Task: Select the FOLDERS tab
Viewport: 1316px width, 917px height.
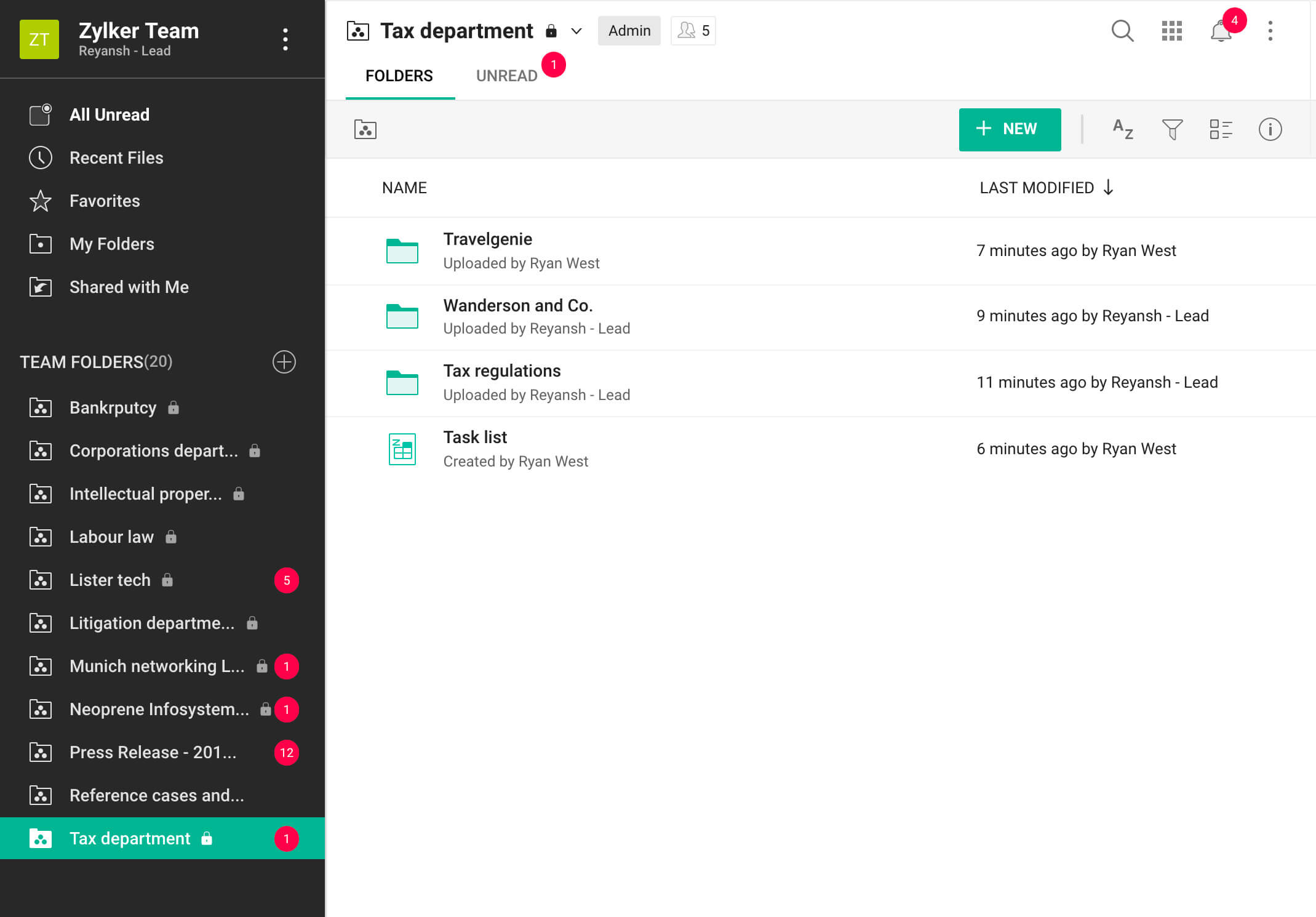Action: coord(399,76)
